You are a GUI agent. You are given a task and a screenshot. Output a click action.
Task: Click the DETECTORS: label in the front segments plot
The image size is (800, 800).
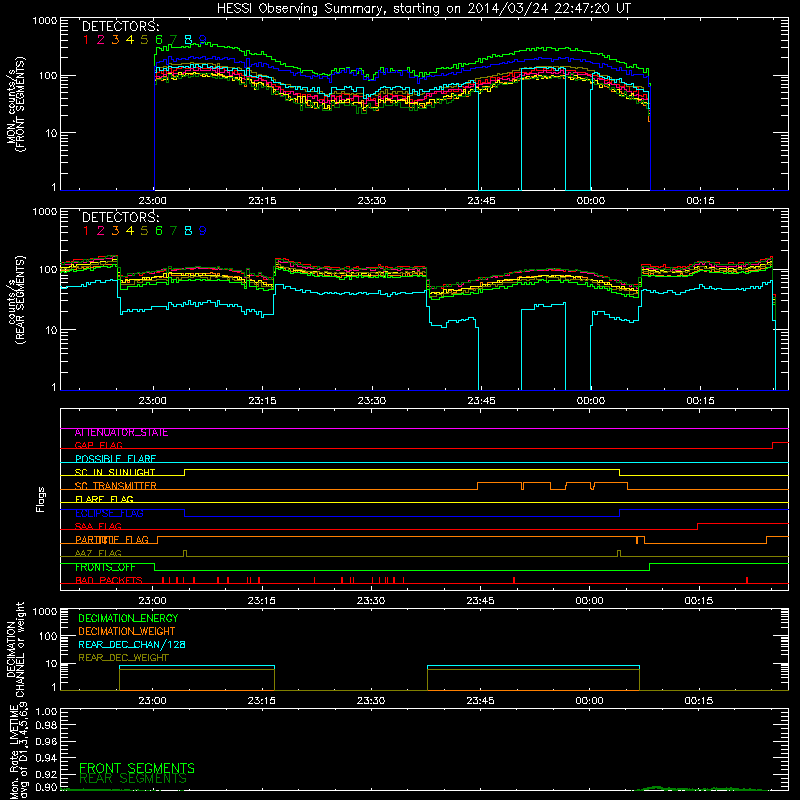[121, 26]
